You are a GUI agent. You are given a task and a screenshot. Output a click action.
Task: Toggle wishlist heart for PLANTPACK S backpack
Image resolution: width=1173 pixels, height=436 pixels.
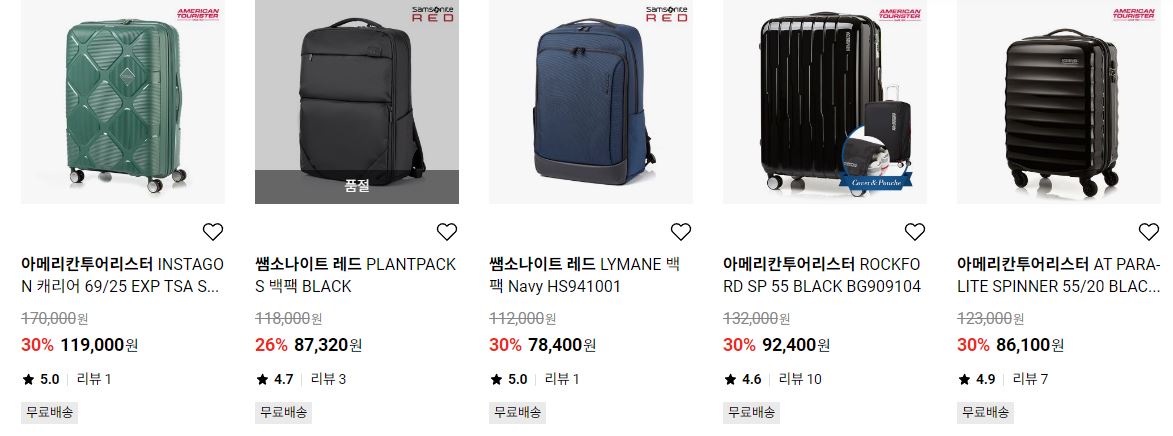click(x=447, y=232)
